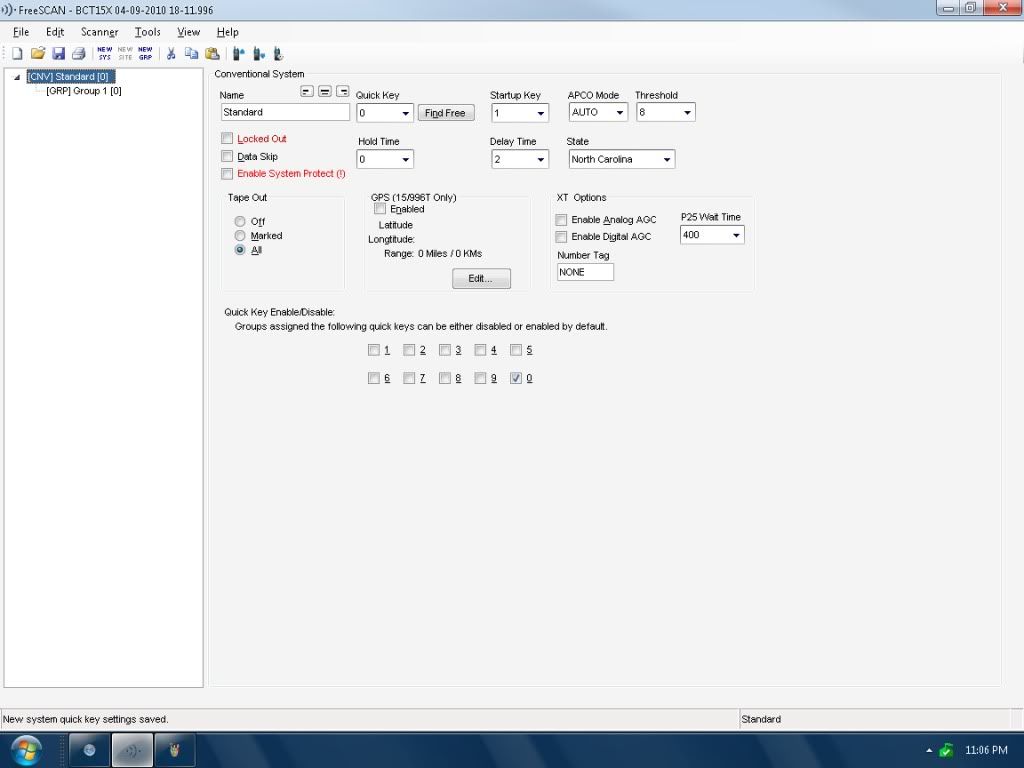The width and height of the screenshot is (1024, 768).
Task: Click the Open folder toolbar icon
Action: (38, 53)
